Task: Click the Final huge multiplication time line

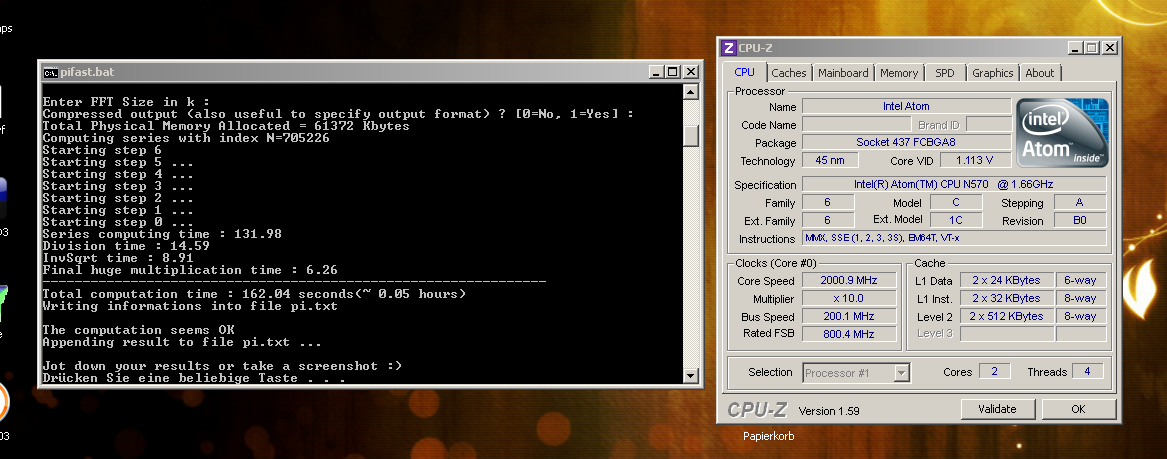Action: (190, 269)
